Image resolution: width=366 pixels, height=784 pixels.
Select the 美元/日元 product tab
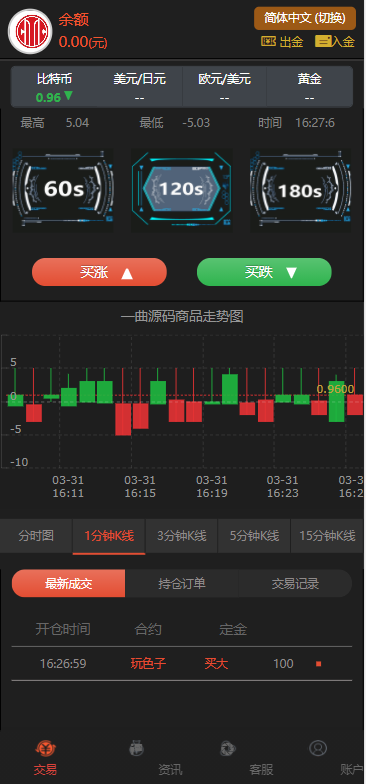(140, 87)
